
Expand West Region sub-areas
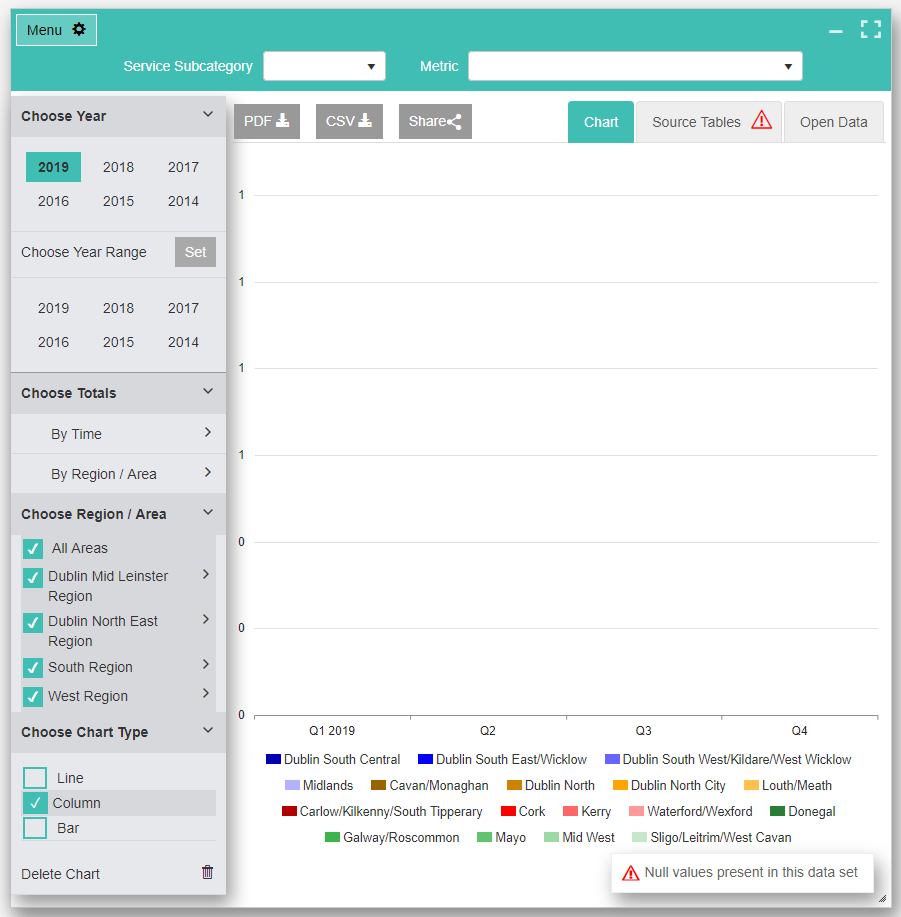coord(206,694)
